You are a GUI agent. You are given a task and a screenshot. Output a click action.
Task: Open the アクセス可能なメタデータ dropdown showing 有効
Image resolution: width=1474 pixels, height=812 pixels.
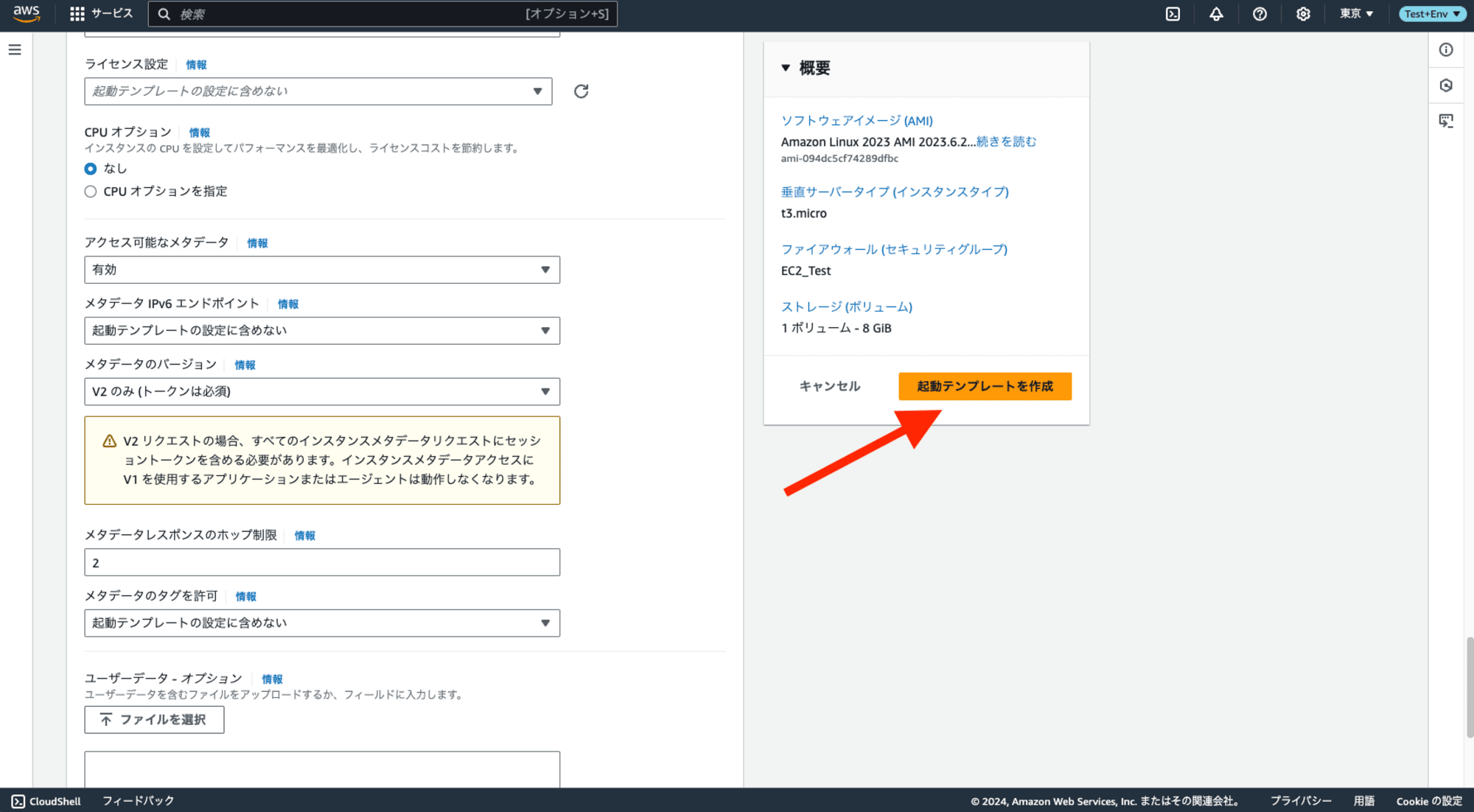click(322, 270)
